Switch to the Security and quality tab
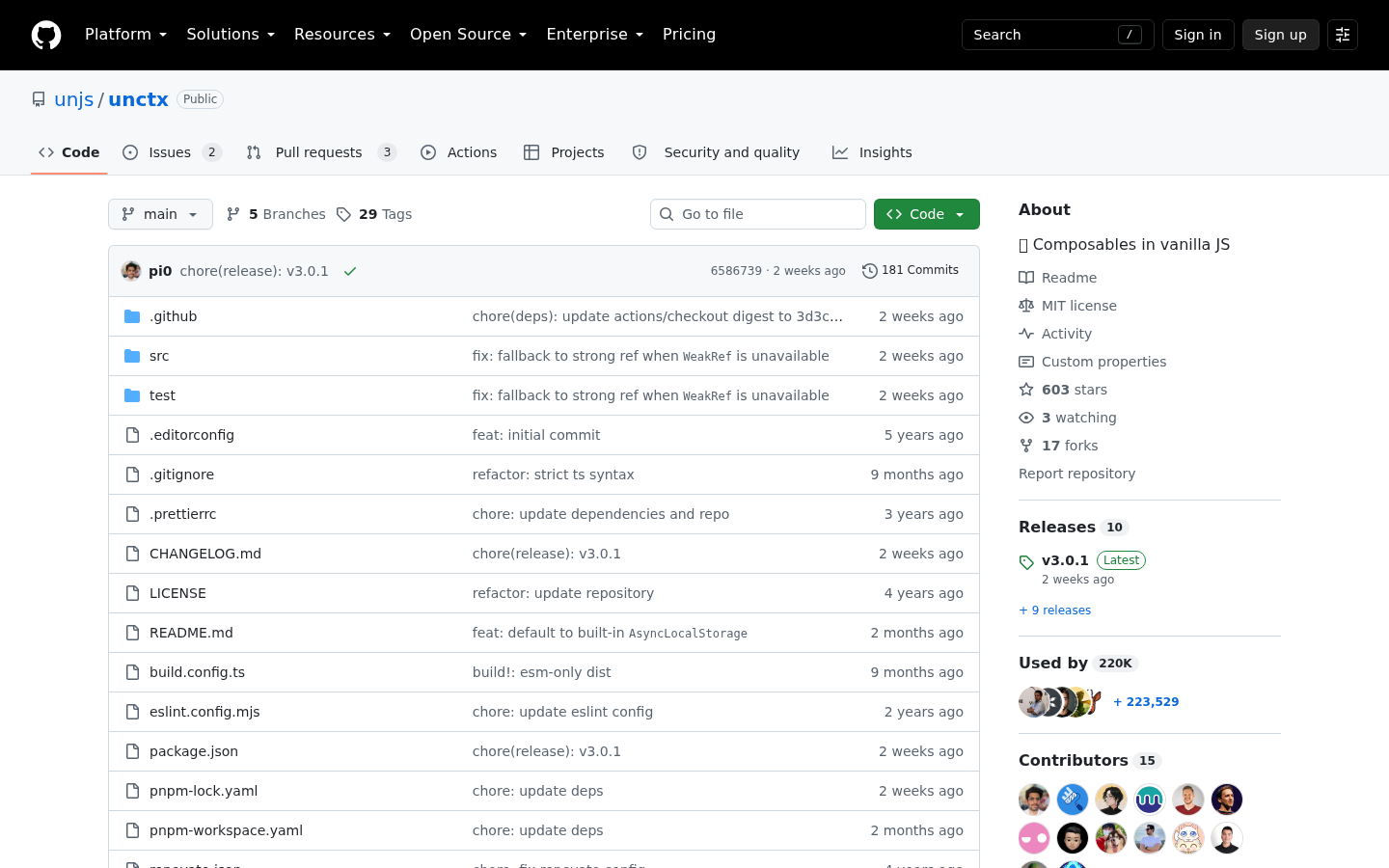Screen dimensions: 1389x868 point(716,152)
